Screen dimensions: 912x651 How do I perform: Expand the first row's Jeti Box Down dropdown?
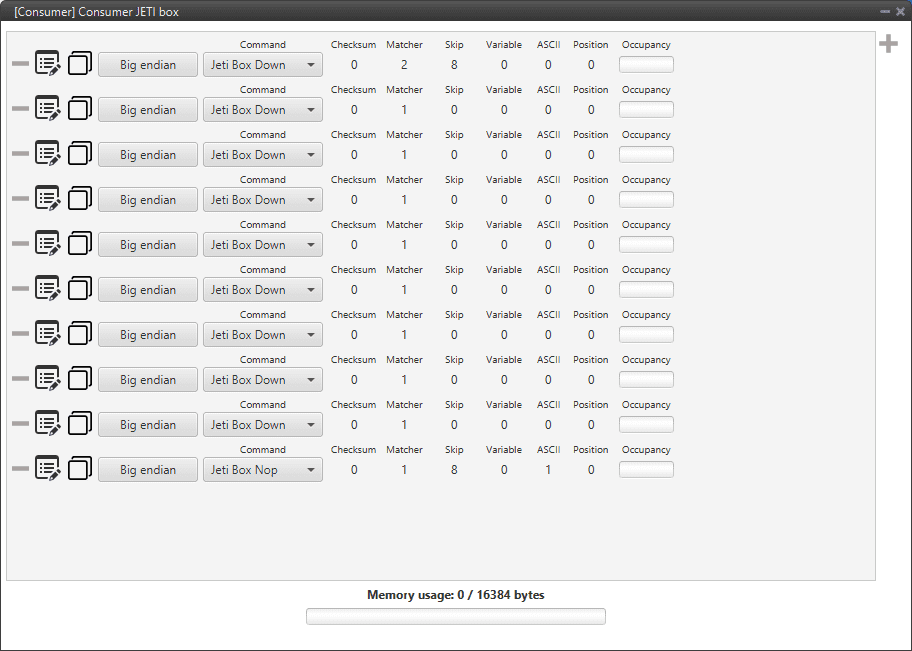point(262,65)
